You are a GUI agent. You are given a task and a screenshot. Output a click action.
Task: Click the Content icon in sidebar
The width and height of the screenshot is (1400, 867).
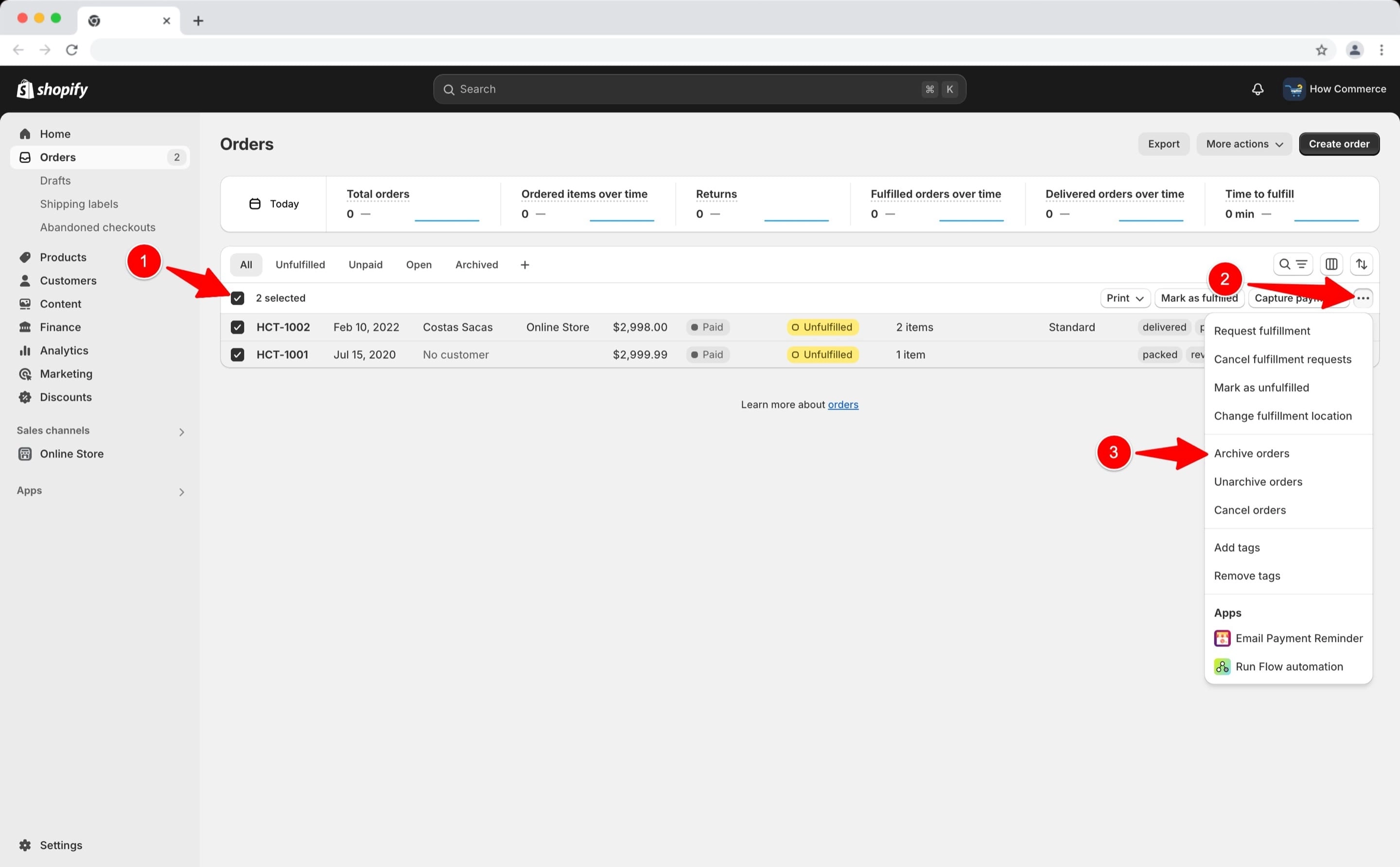25,304
